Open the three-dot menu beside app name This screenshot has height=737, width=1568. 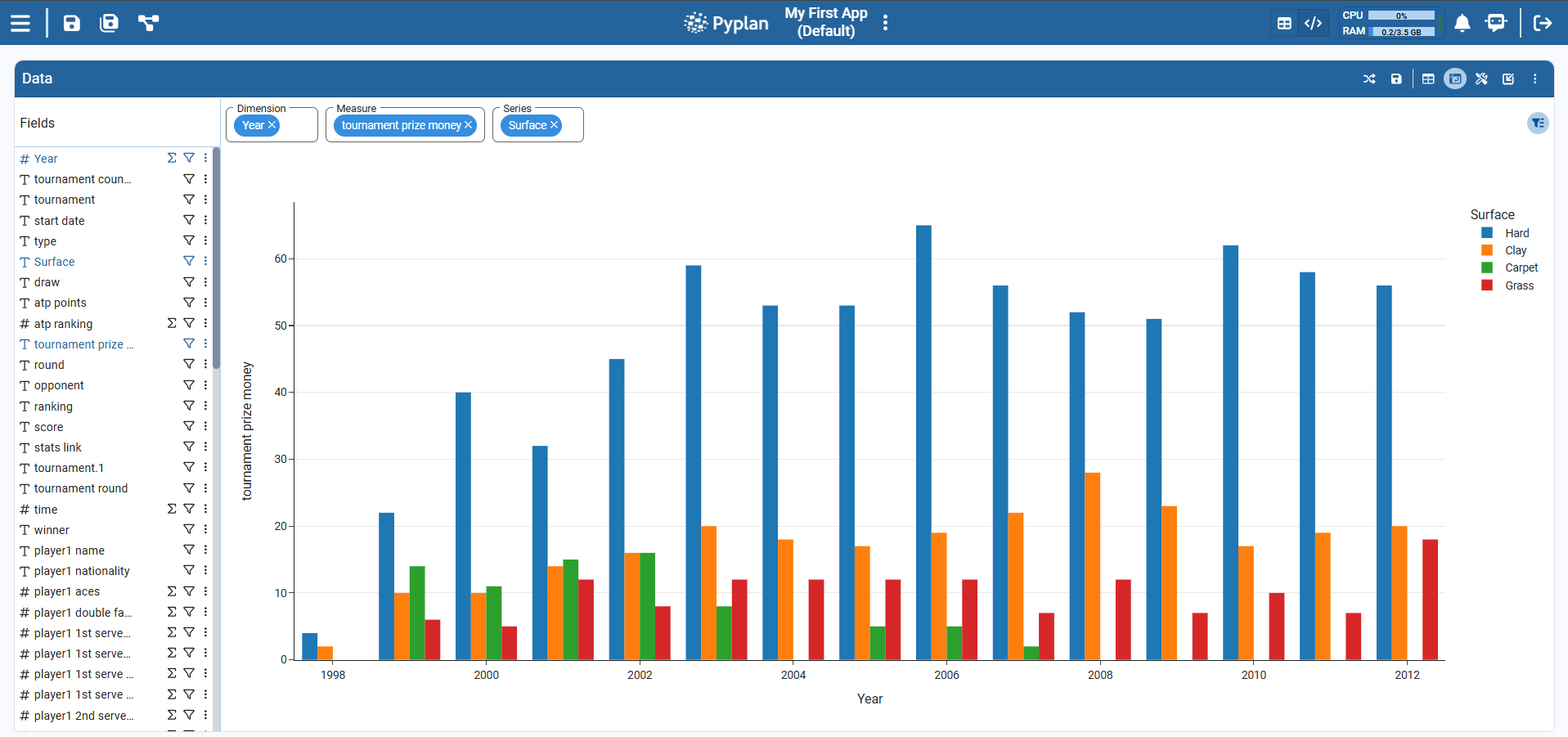[885, 23]
